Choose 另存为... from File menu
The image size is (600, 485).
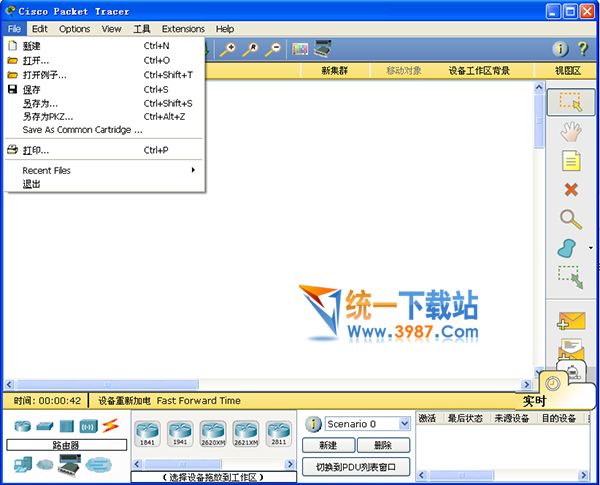pos(40,103)
